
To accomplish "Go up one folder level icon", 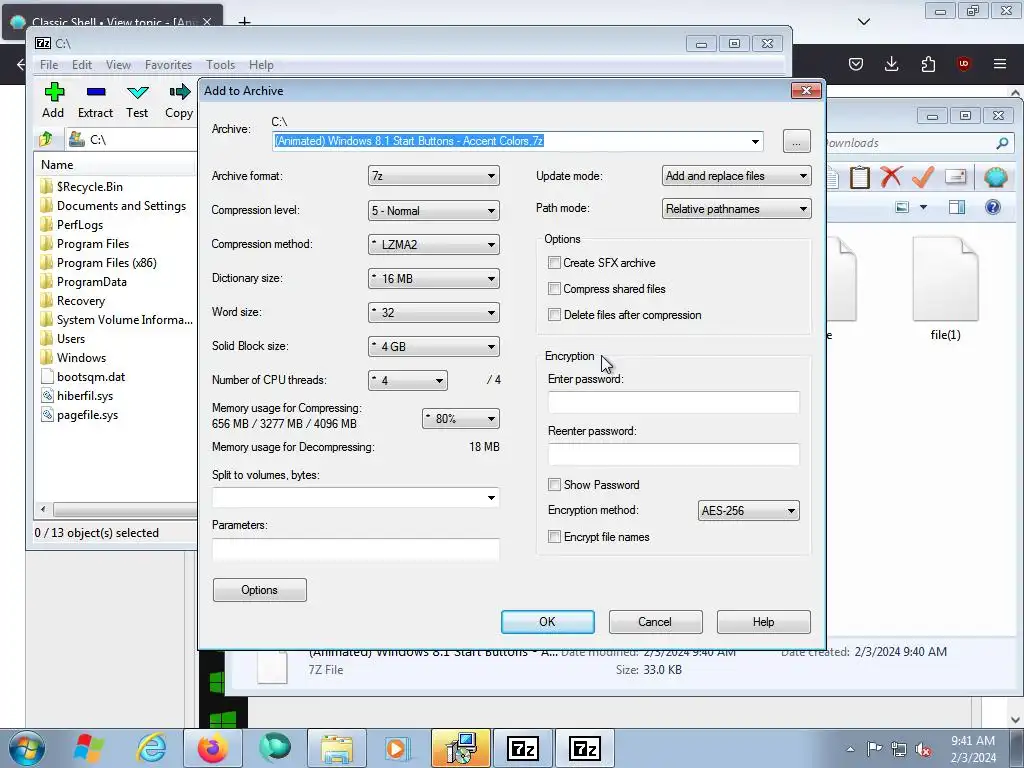I will pos(46,139).
